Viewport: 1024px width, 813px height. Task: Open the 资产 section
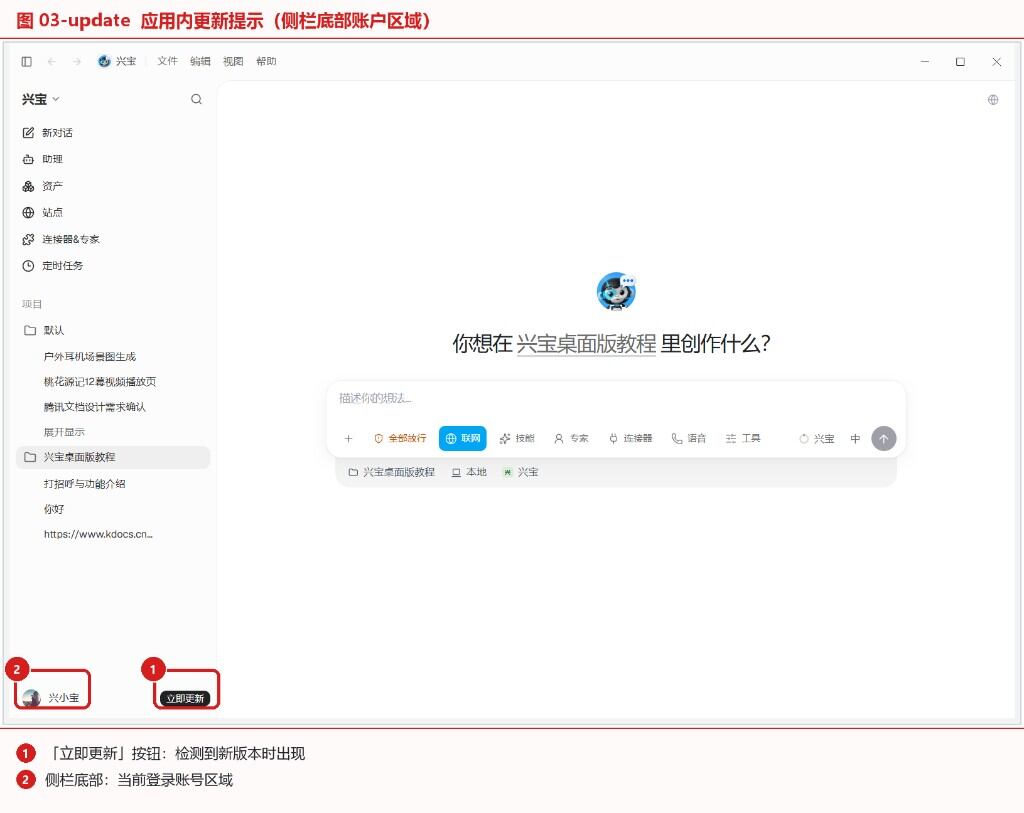click(111, 186)
